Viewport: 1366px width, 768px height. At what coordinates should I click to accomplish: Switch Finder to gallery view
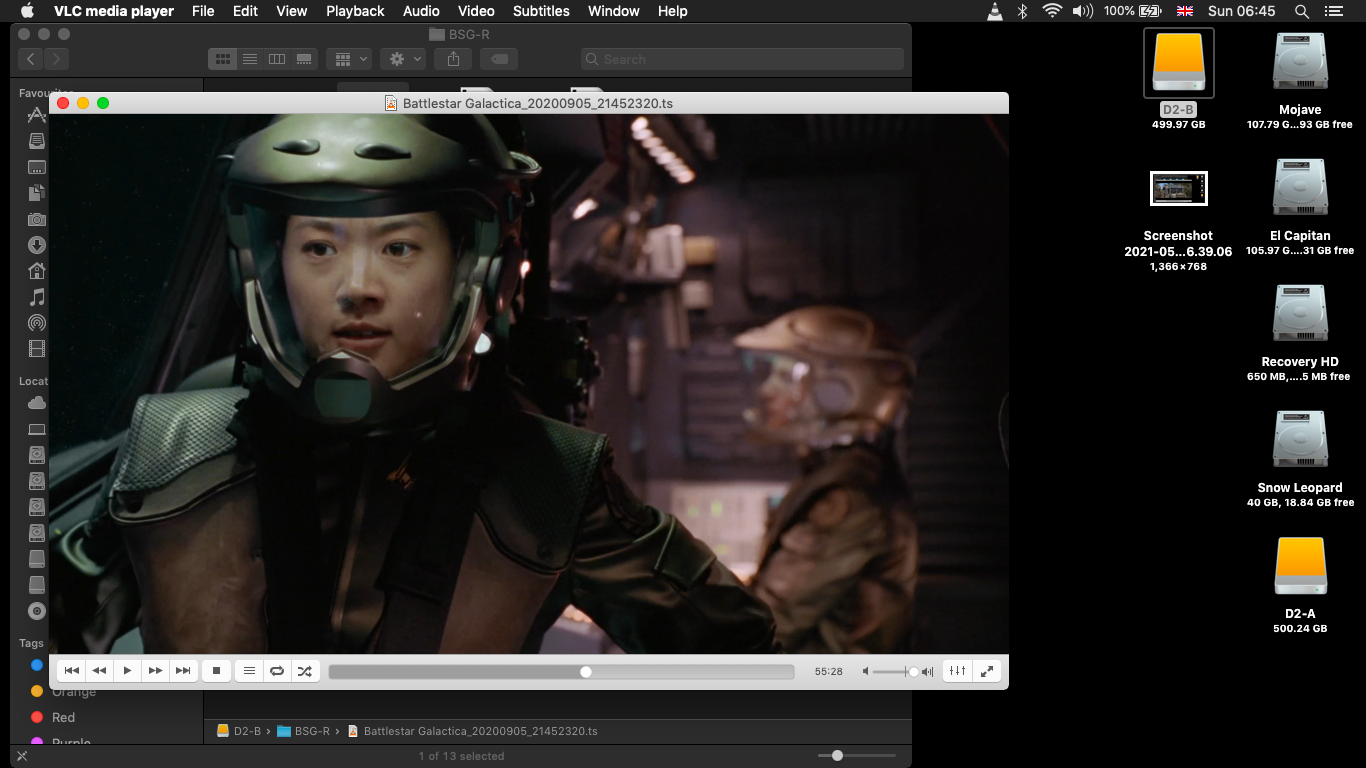304,59
